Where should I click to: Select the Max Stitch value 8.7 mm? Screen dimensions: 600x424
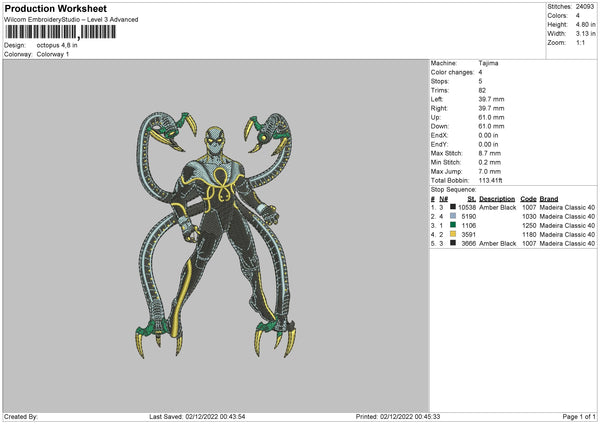490,153
